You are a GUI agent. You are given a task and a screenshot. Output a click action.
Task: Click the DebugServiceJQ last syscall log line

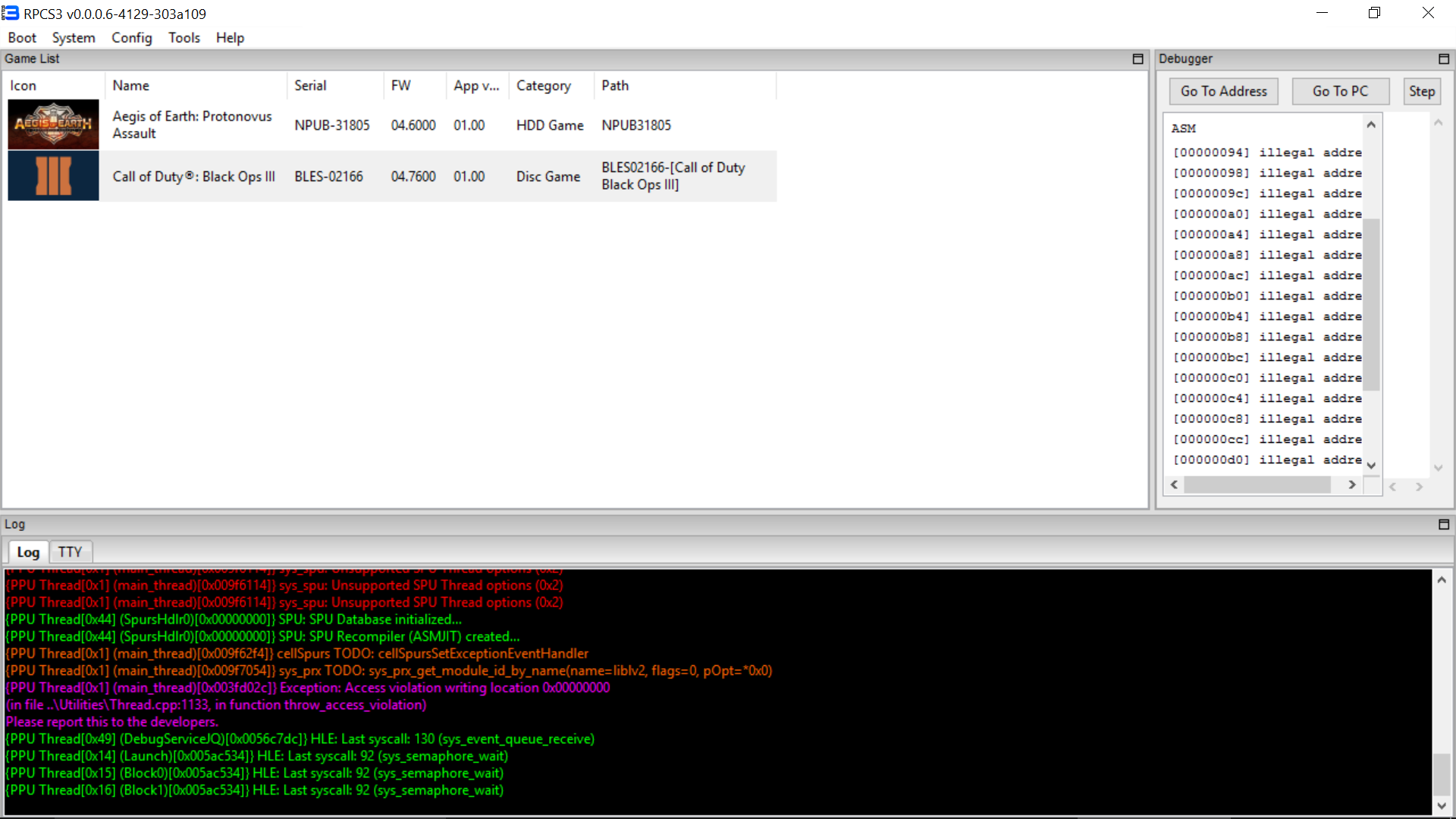[300, 739]
